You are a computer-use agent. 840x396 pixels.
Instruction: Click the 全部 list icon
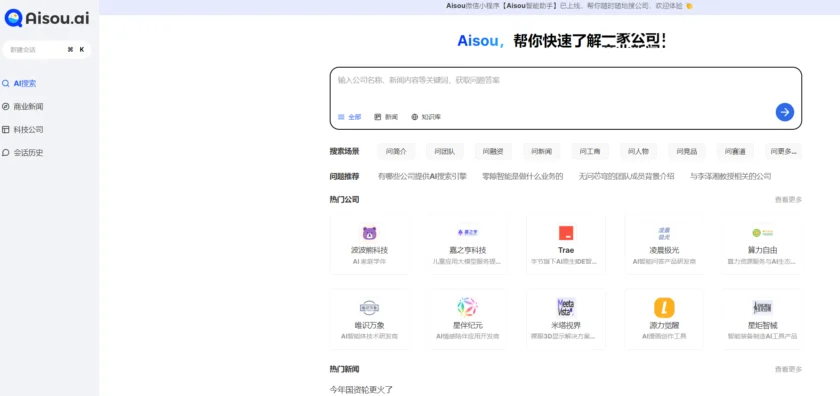(x=341, y=117)
